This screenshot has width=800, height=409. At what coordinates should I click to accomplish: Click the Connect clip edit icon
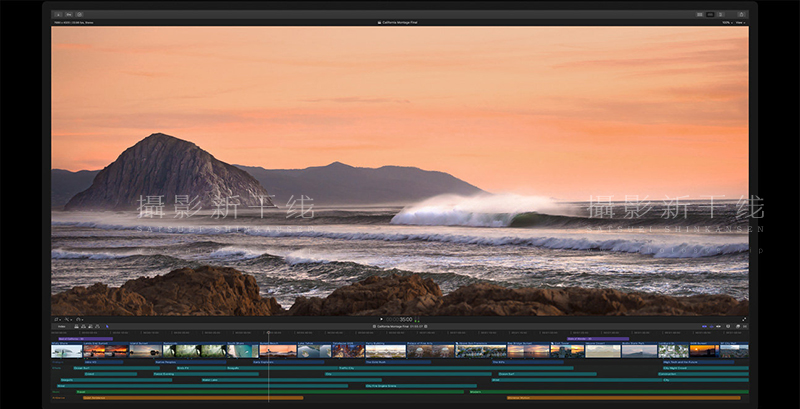pos(76,326)
